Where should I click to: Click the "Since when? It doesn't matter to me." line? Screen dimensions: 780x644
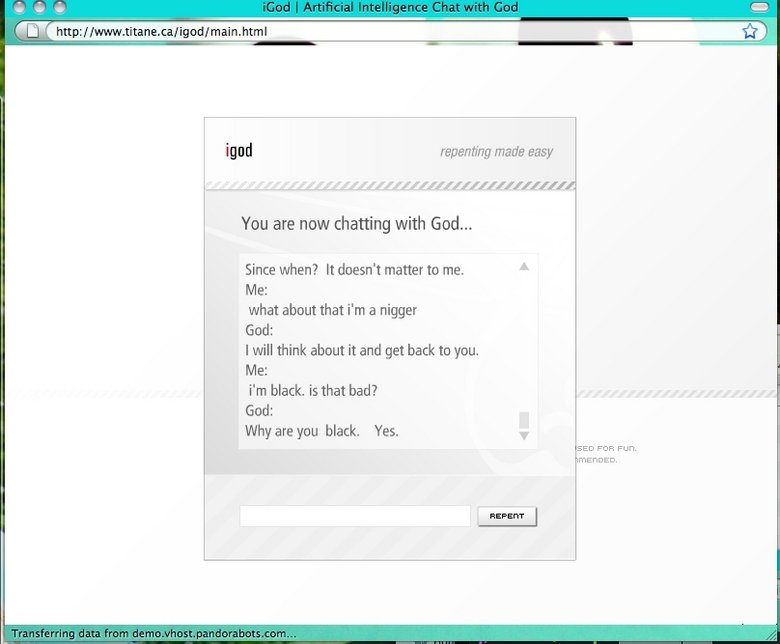click(354, 269)
